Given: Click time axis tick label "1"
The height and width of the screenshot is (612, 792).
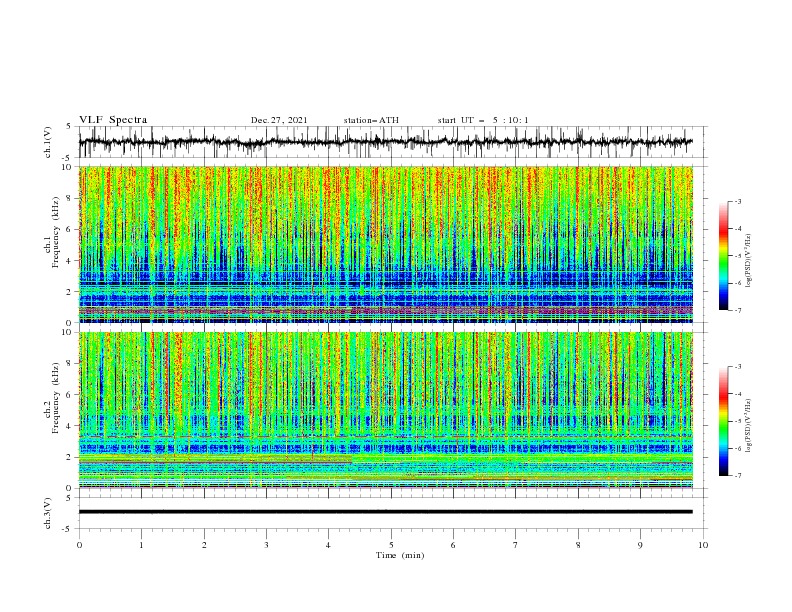Looking at the screenshot, I should pyautogui.click(x=141, y=545).
